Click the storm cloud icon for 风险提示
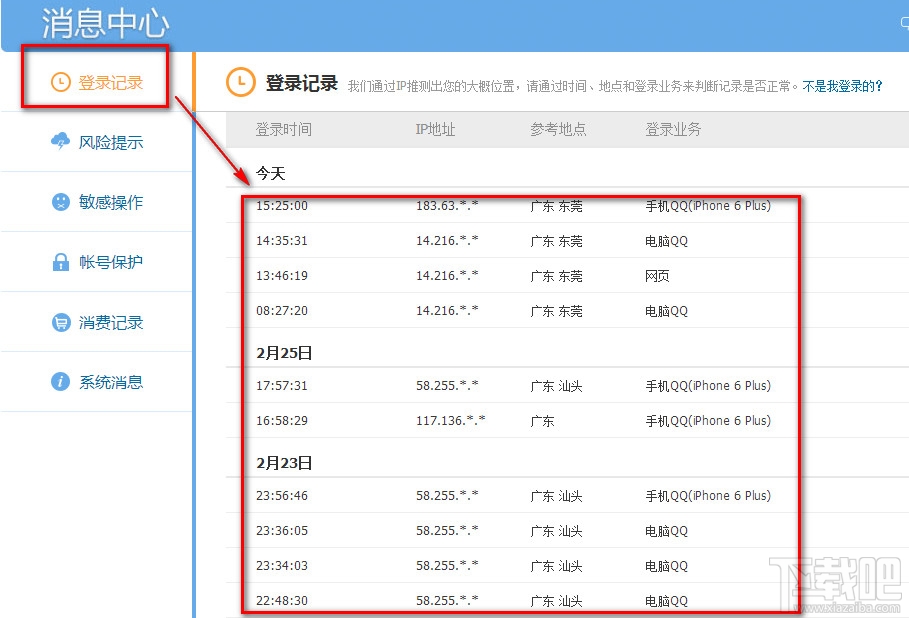Image resolution: width=909 pixels, height=618 pixels. [x=60, y=141]
